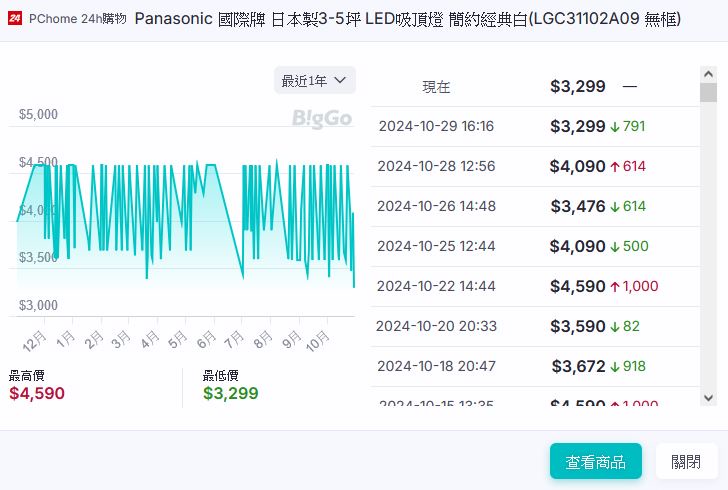Click the scrollbar down arrow
The image size is (728, 490).
708,398
